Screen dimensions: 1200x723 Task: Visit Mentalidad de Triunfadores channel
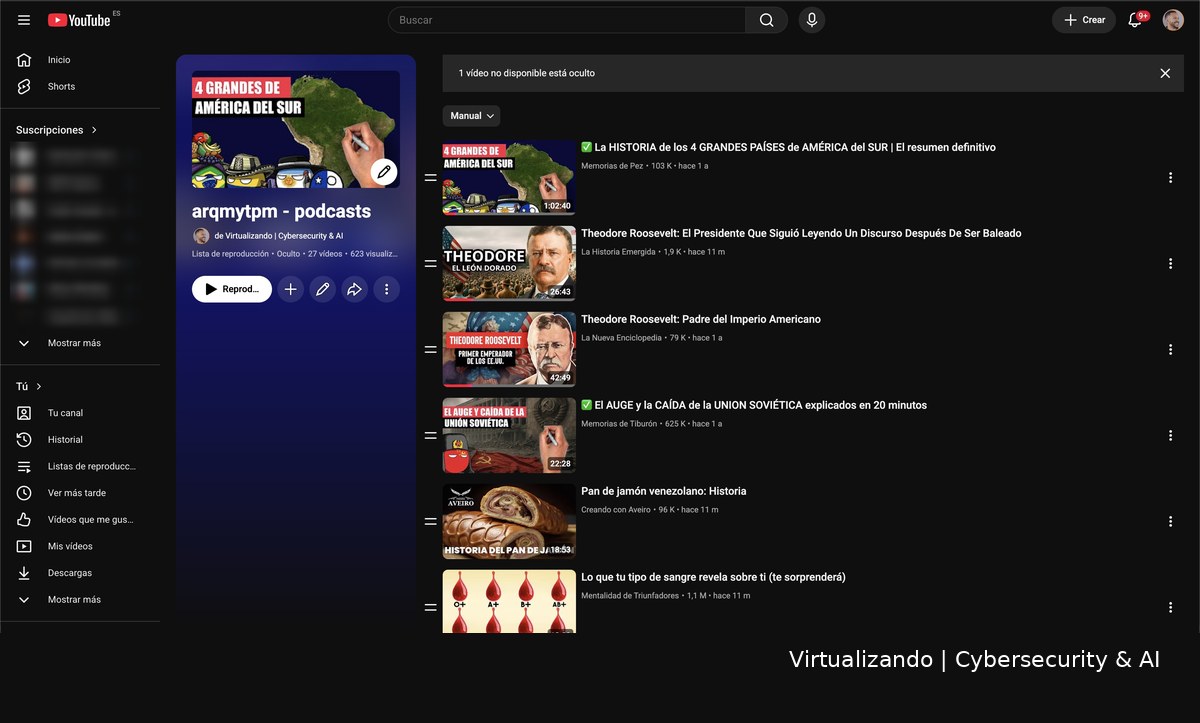coord(630,596)
